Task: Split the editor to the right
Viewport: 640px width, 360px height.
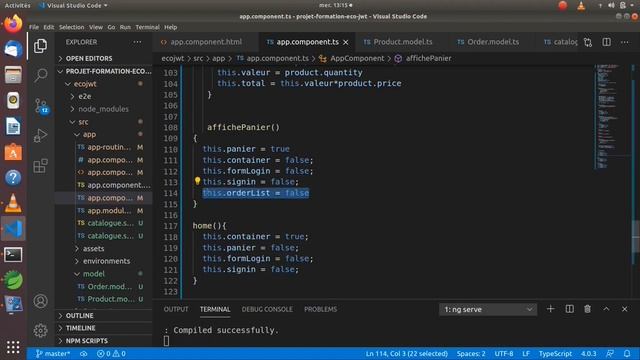Action: point(607,42)
